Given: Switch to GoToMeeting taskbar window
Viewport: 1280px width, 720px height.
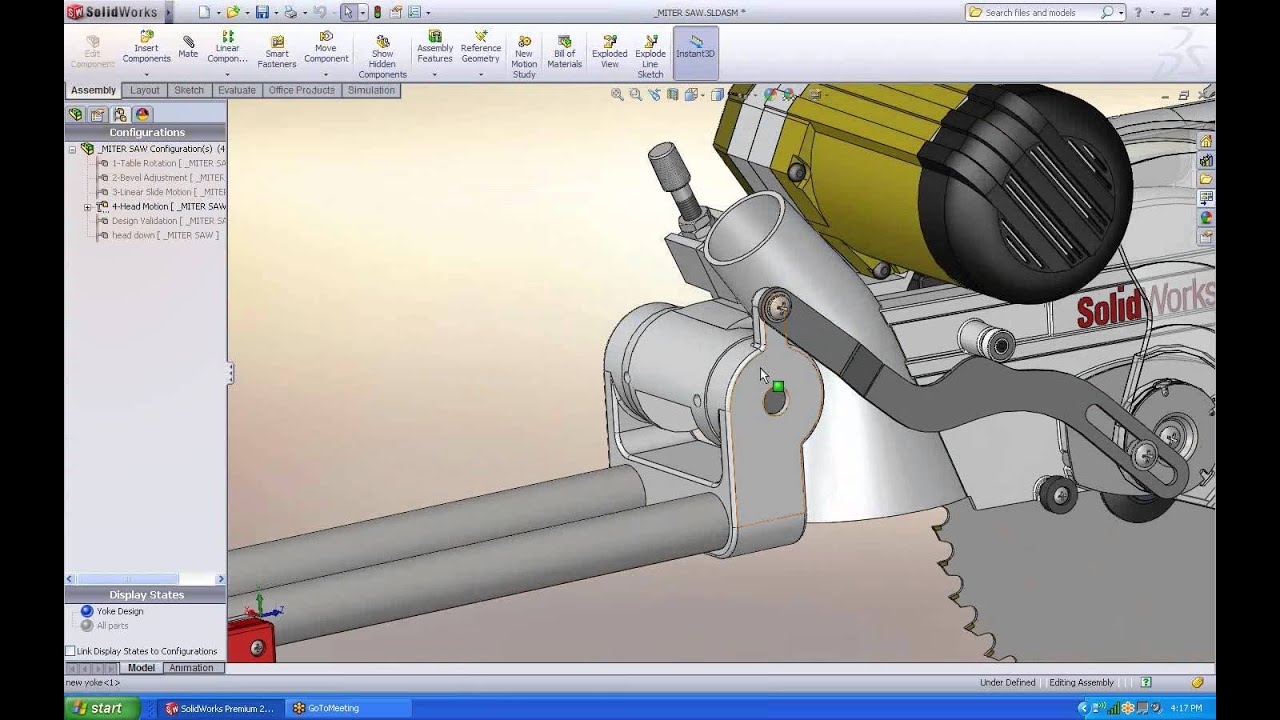Looking at the screenshot, I should [x=348, y=708].
